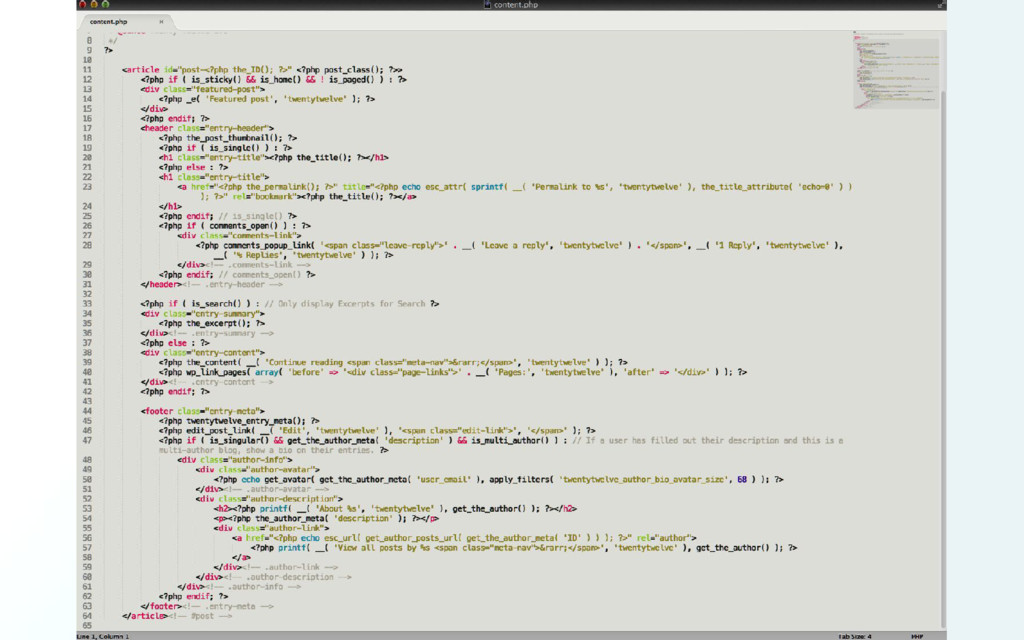
Task: Click the number 68 on line 50
Action: point(742,479)
